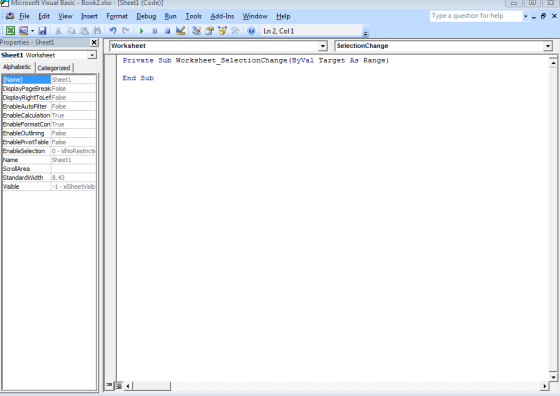Open the Help menu
The image size is (560, 396).
283,16
